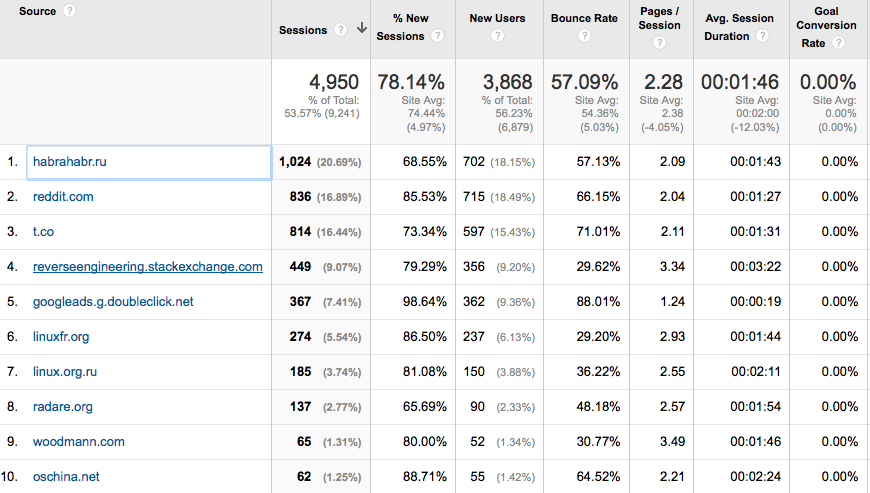Sort by Bounce Rate column header
Image resolution: width=870 pixels, height=493 pixels.
[x=584, y=18]
